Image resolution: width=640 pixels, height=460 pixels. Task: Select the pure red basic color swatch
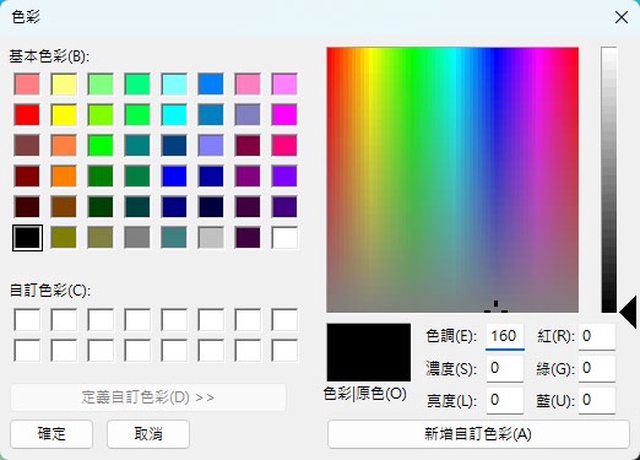point(27,115)
